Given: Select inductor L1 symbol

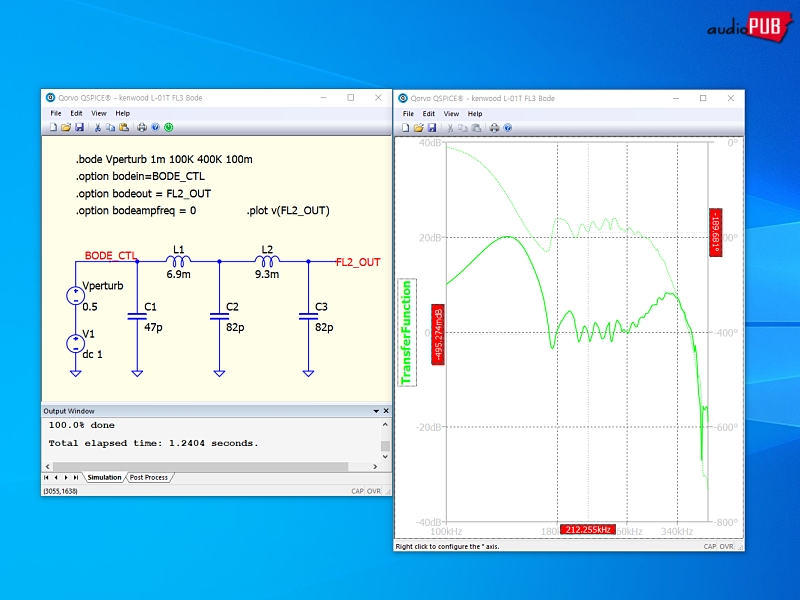Looking at the screenshot, I should (178, 261).
